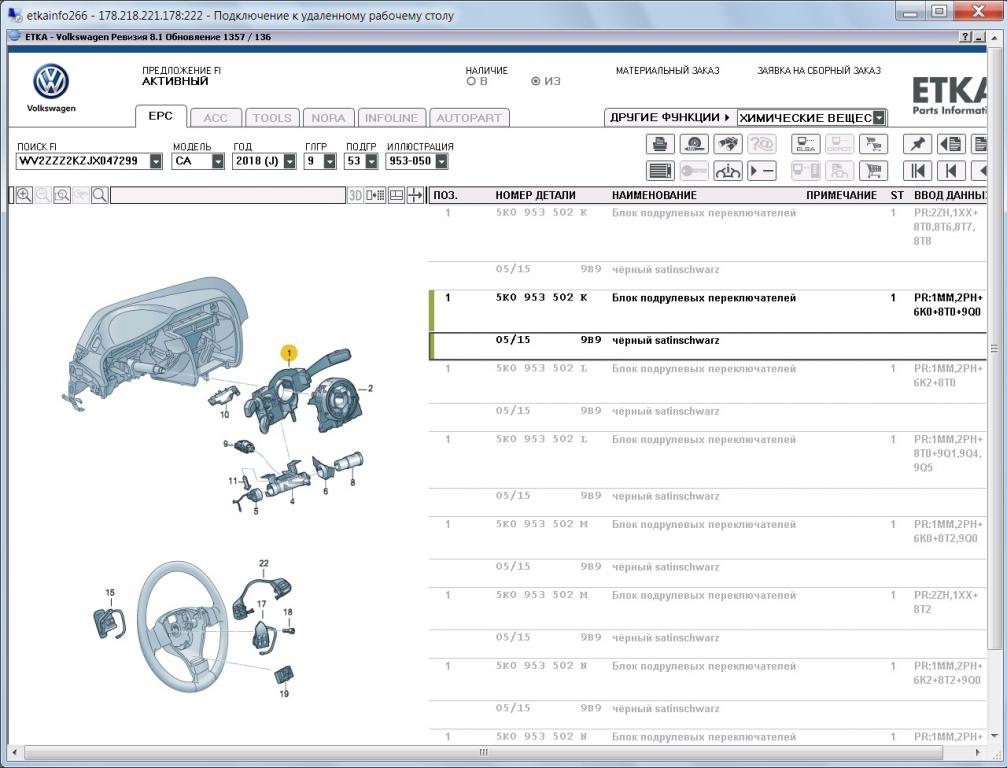Switch to the EPC tab
Image resolution: width=1007 pixels, height=768 pixels.
coord(161,116)
